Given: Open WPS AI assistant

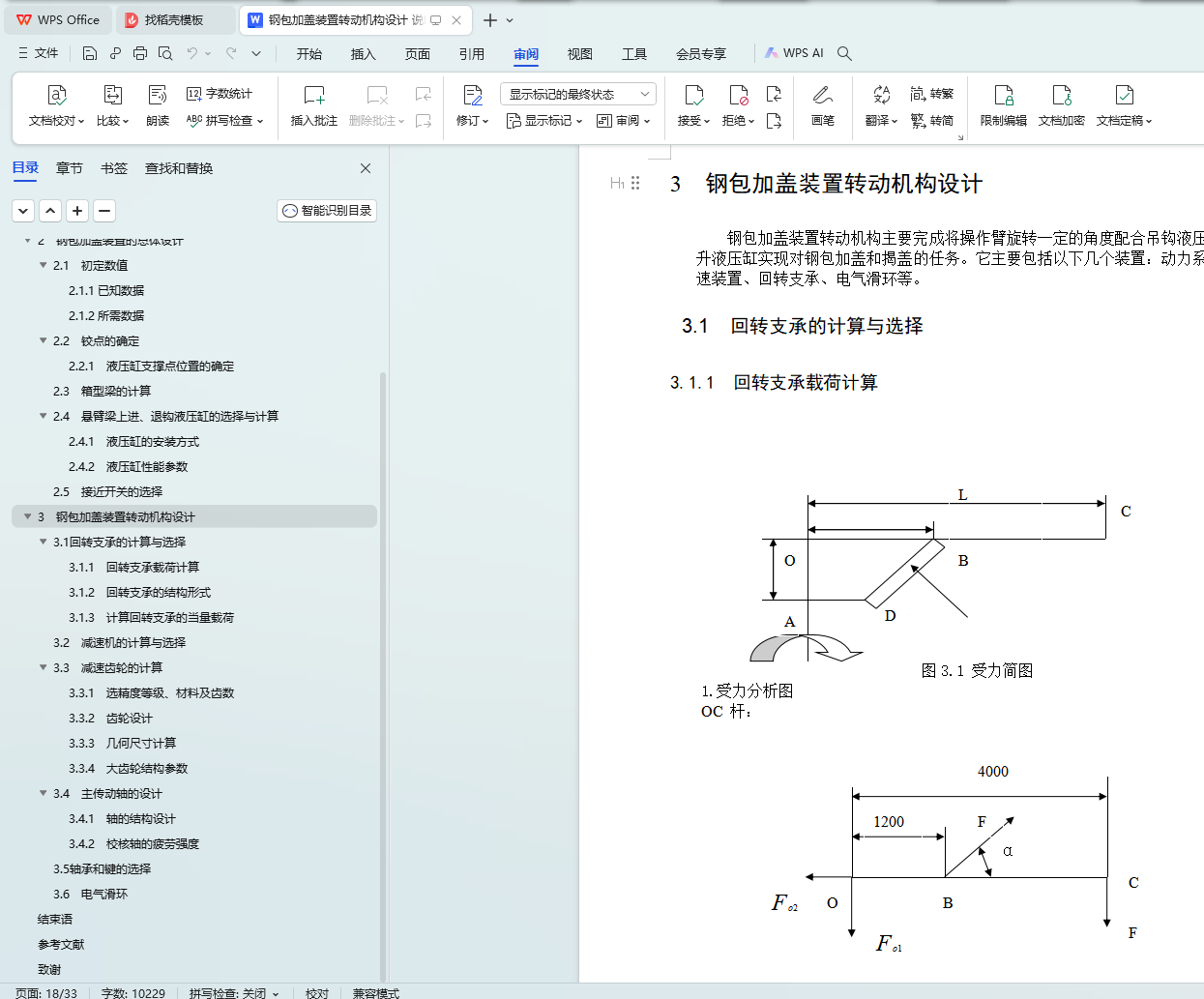Looking at the screenshot, I should [x=794, y=53].
